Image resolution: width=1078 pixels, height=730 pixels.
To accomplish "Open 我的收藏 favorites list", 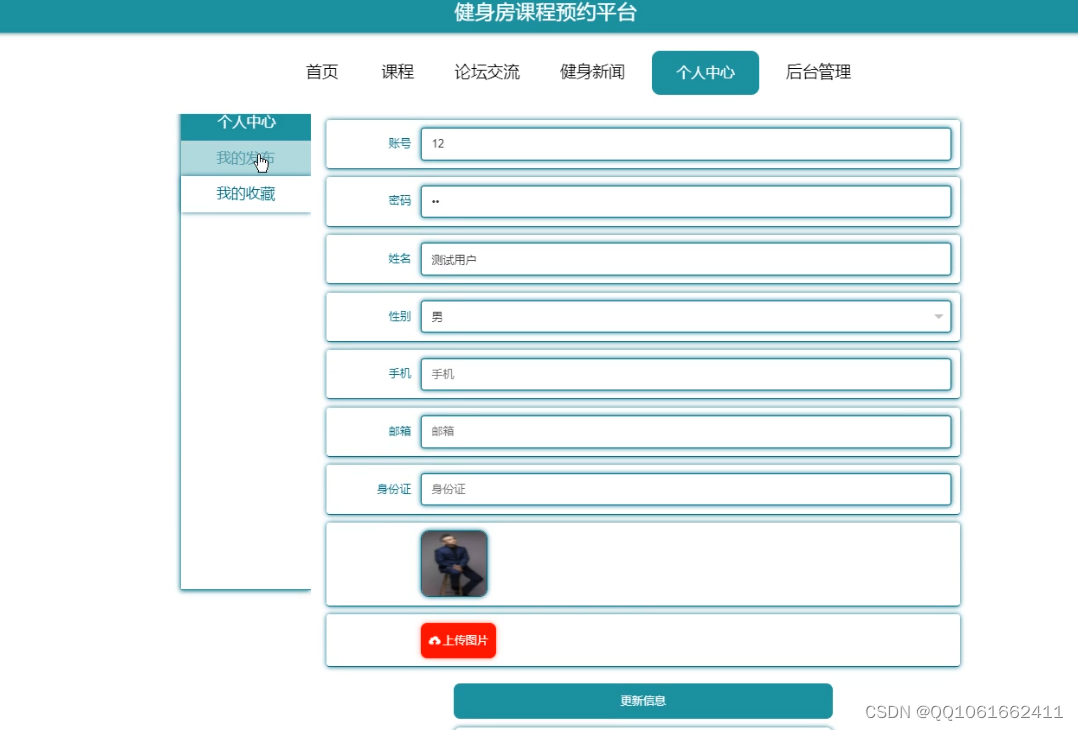I will (x=244, y=193).
